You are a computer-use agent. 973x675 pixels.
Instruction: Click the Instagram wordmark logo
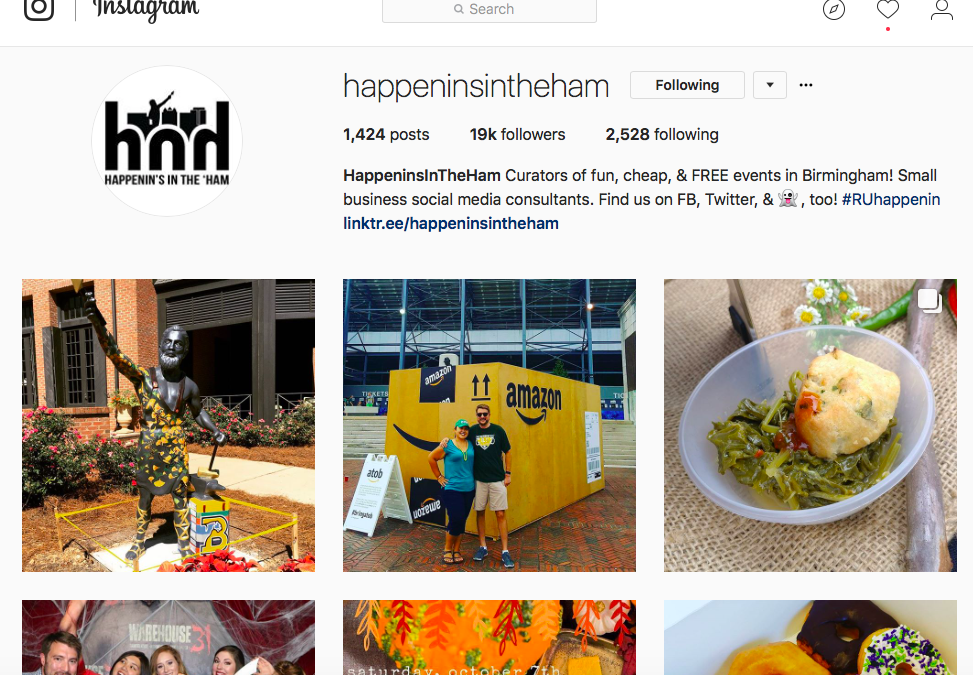(146, 10)
